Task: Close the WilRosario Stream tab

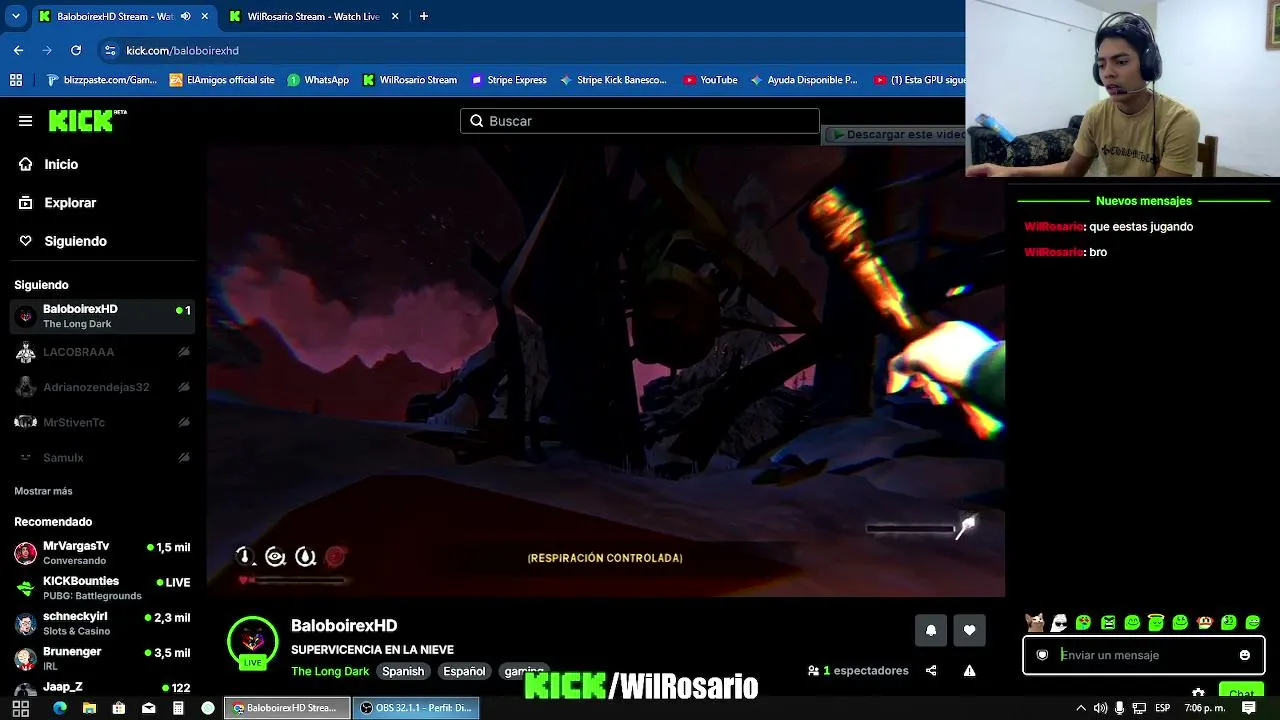Action: pos(395,16)
